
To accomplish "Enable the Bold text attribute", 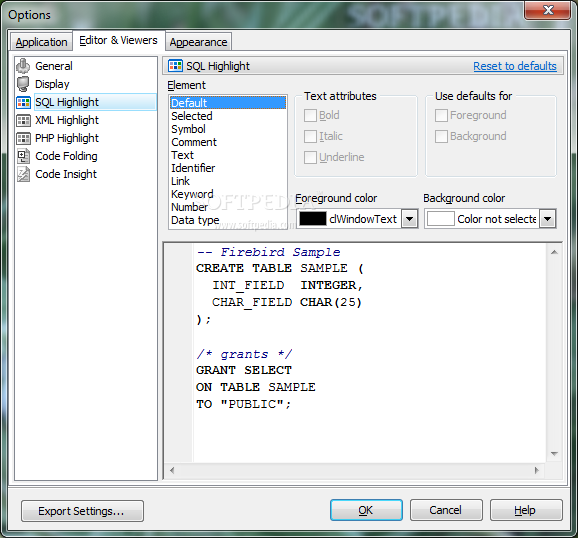I will coord(310,115).
